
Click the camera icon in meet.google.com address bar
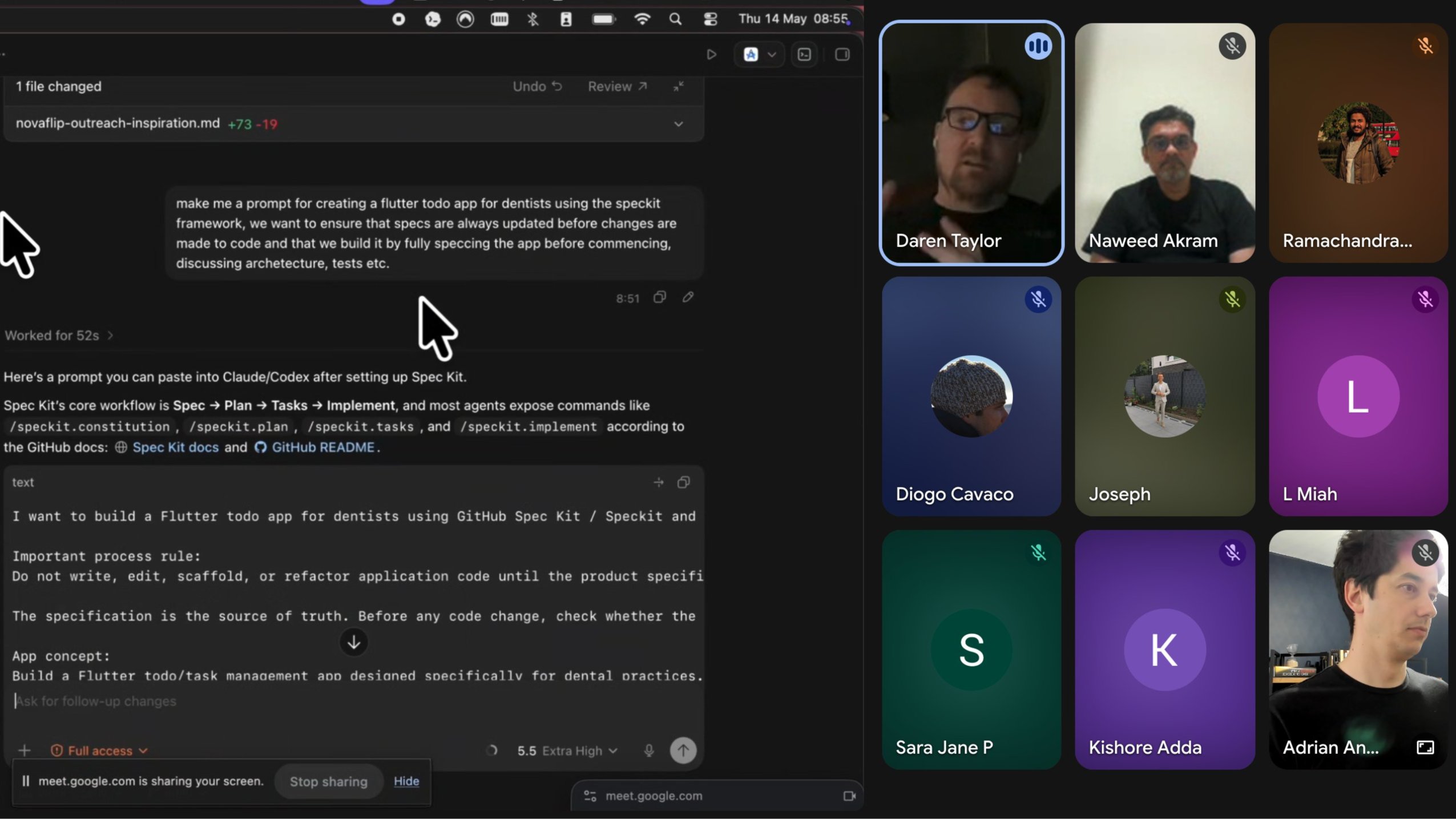pyautogui.click(x=849, y=796)
